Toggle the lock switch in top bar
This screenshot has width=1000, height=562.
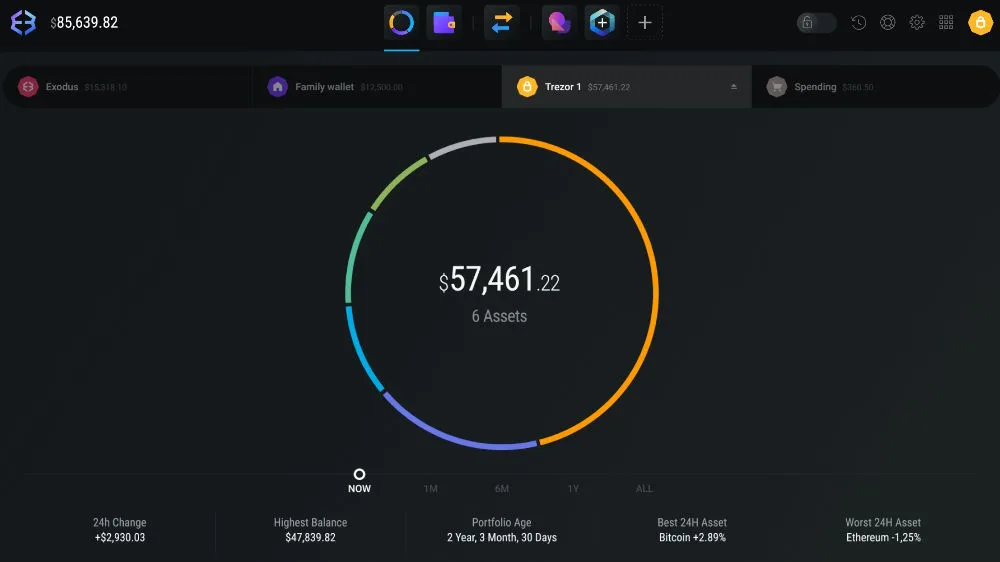tap(816, 23)
